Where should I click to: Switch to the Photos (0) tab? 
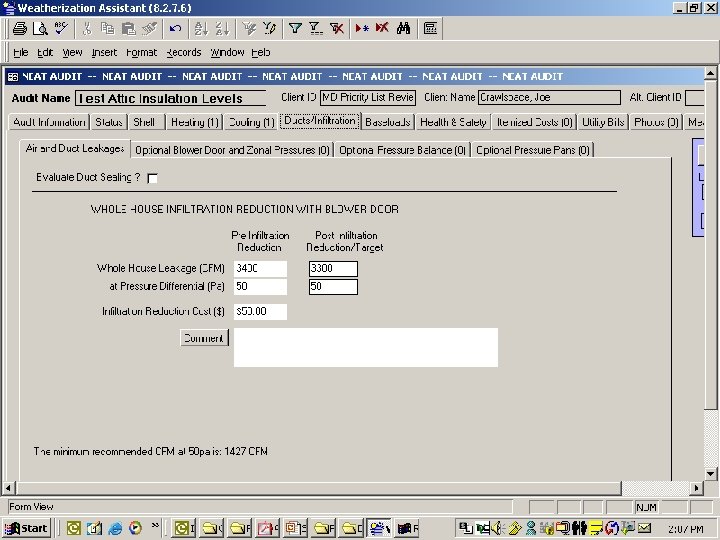[656, 122]
